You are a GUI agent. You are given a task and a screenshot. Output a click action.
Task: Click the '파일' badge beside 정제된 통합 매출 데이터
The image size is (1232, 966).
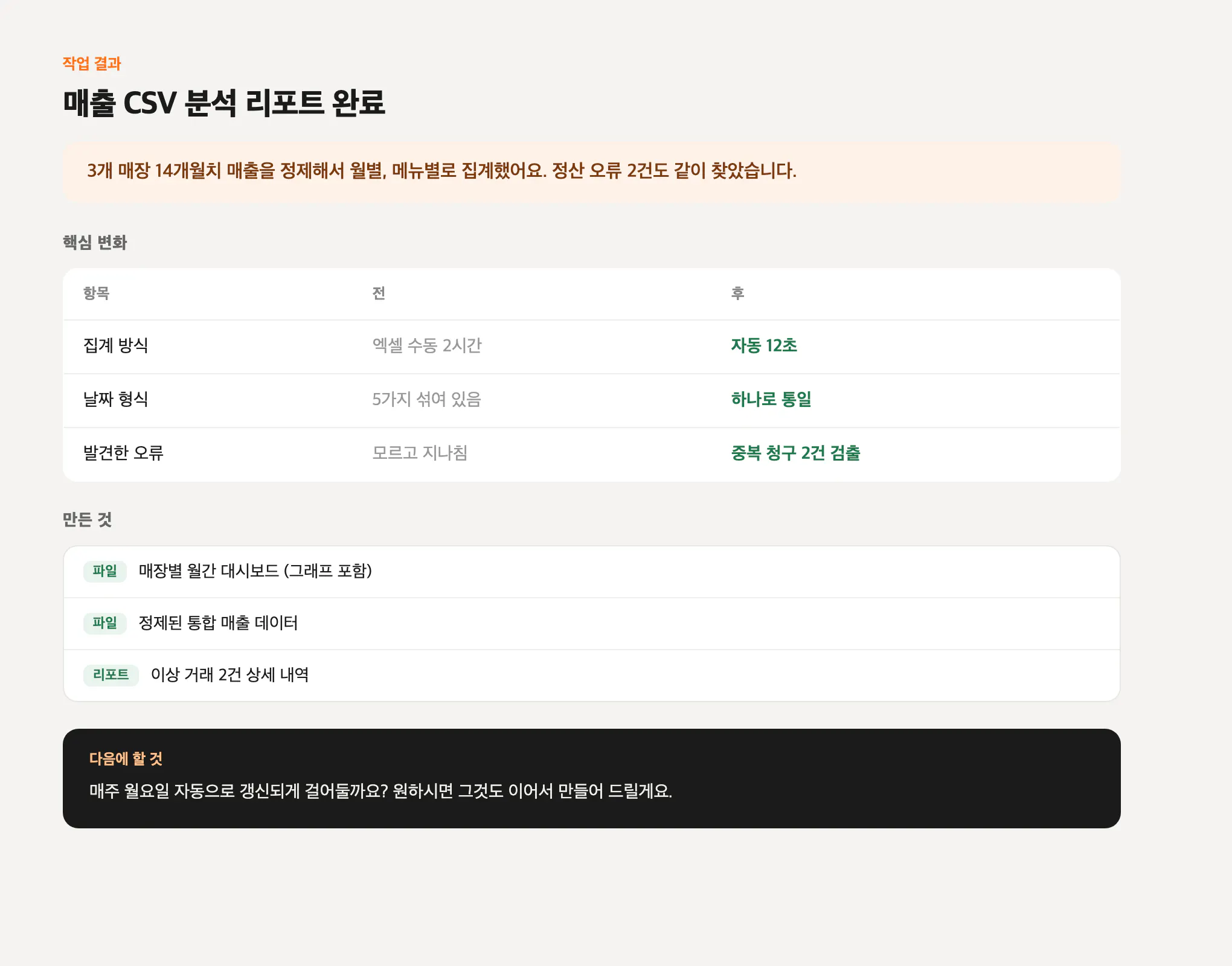pyautogui.click(x=105, y=623)
